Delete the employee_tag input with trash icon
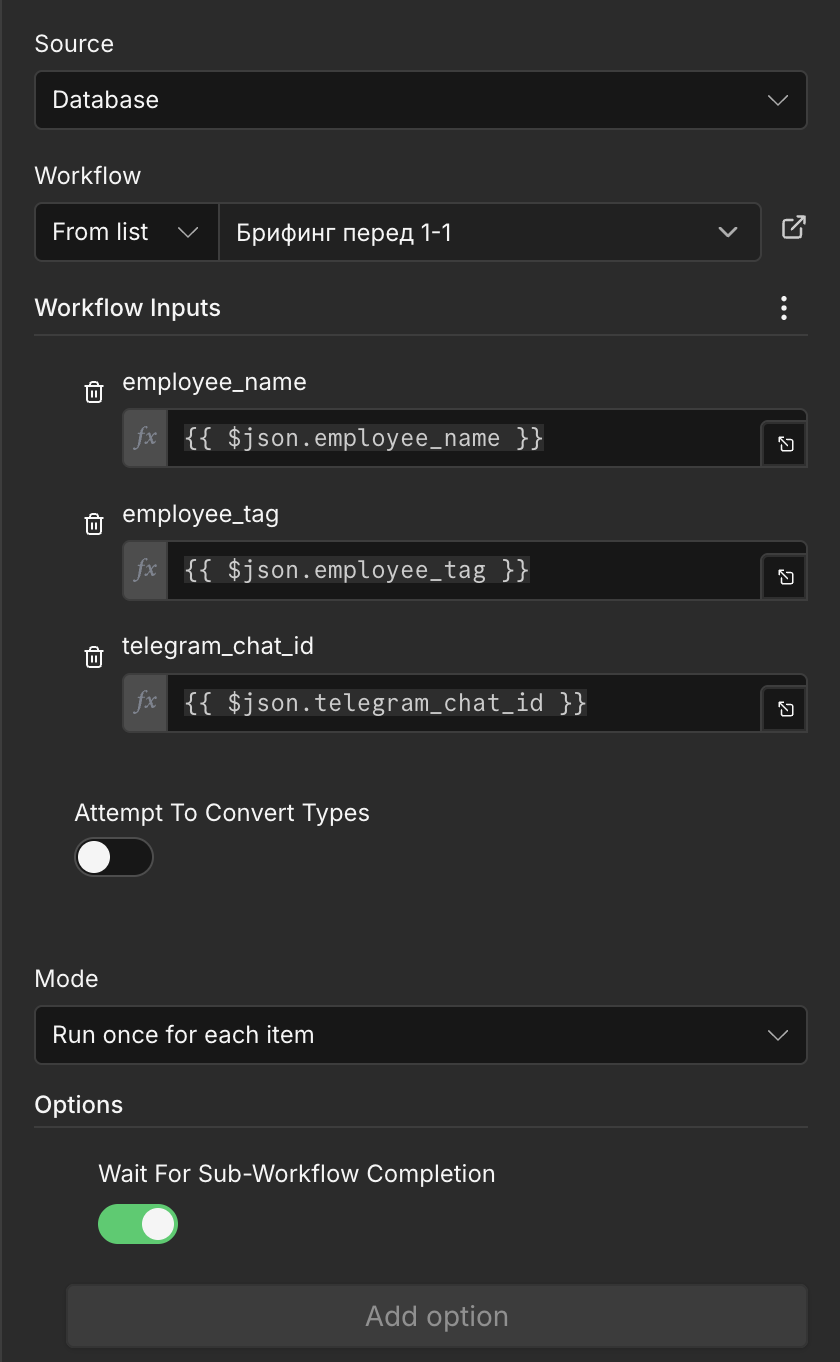Image resolution: width=840 pixels, height=1362 pixels. (94, 524)
